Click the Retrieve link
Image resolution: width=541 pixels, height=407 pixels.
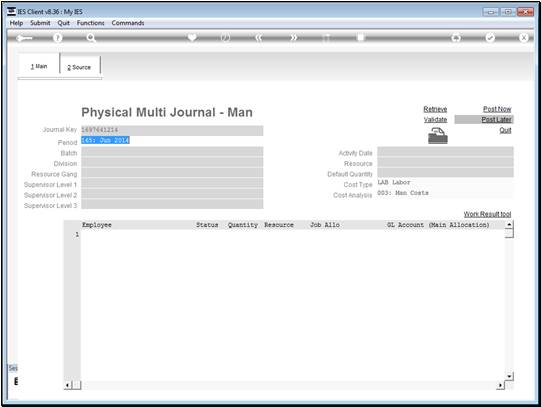(x=435, y=109)
